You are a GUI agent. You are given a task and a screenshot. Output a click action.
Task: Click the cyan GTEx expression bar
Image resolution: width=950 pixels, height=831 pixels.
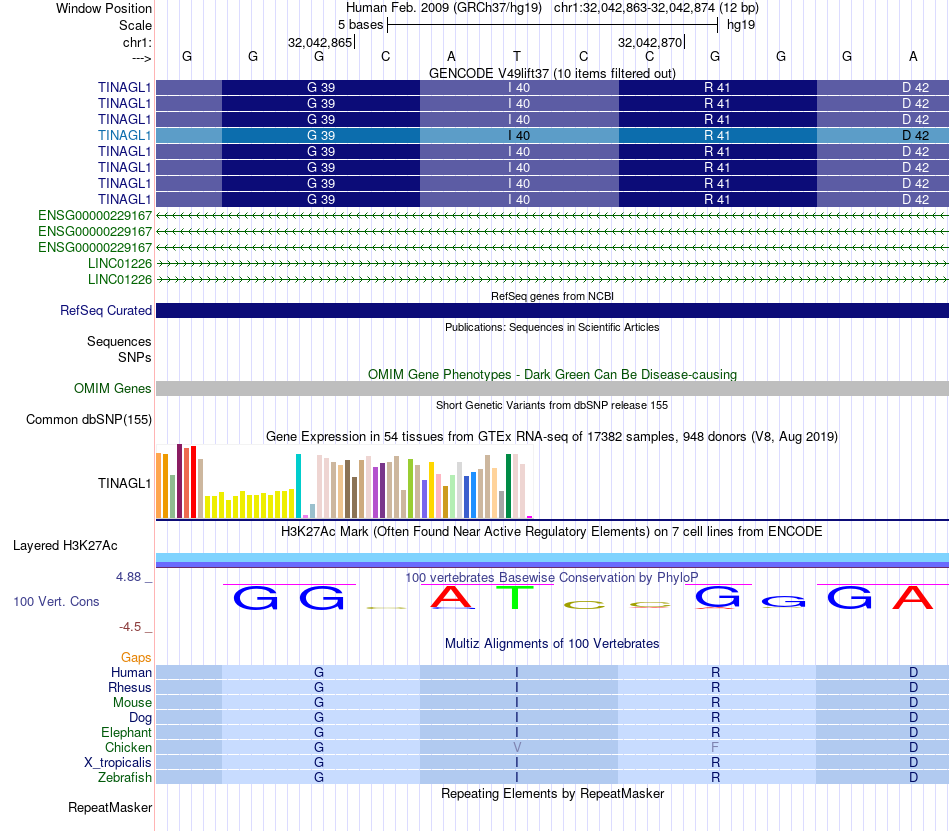(x=298, y=486)
